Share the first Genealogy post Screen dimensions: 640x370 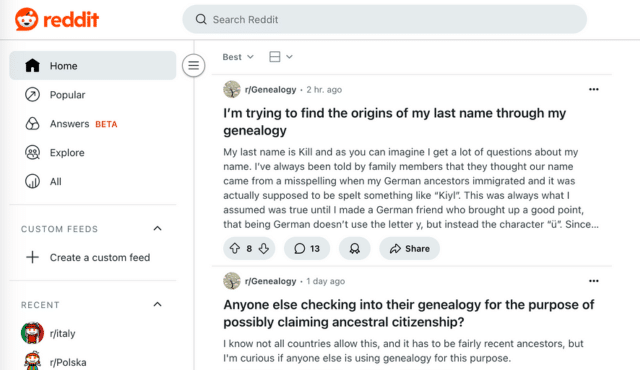[409, 248]
